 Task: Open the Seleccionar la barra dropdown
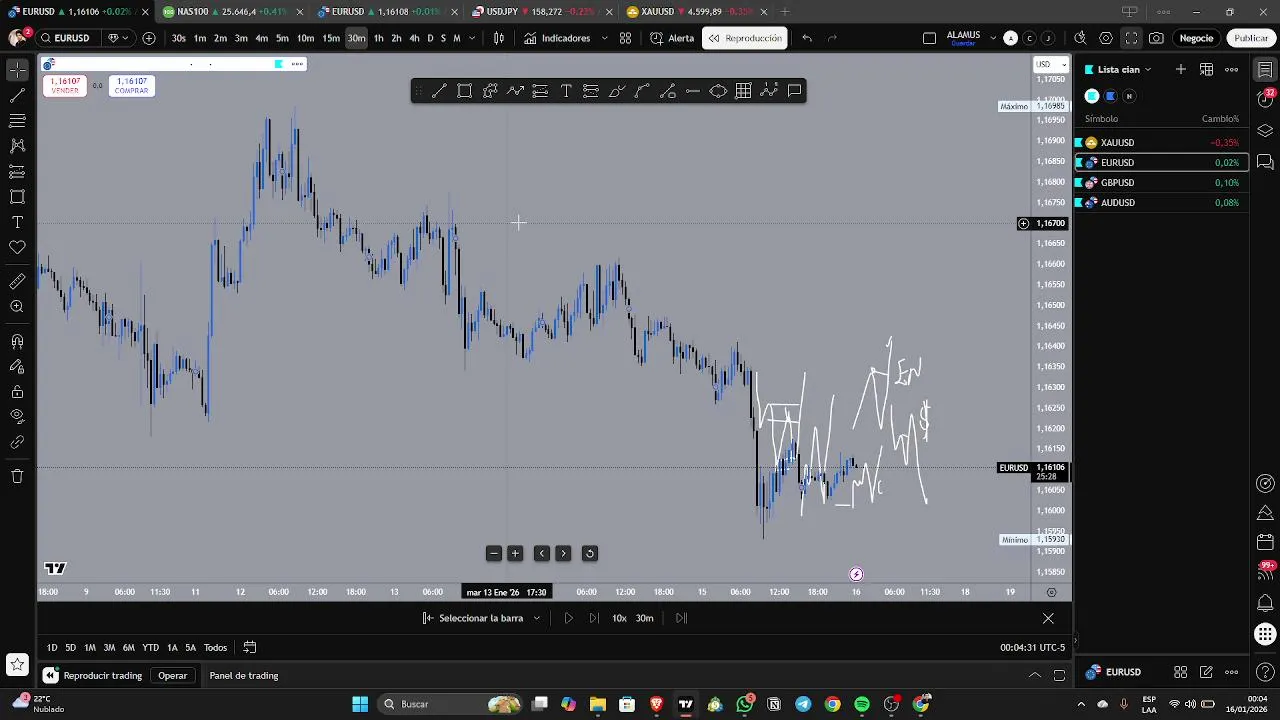[x=481, y=618]
